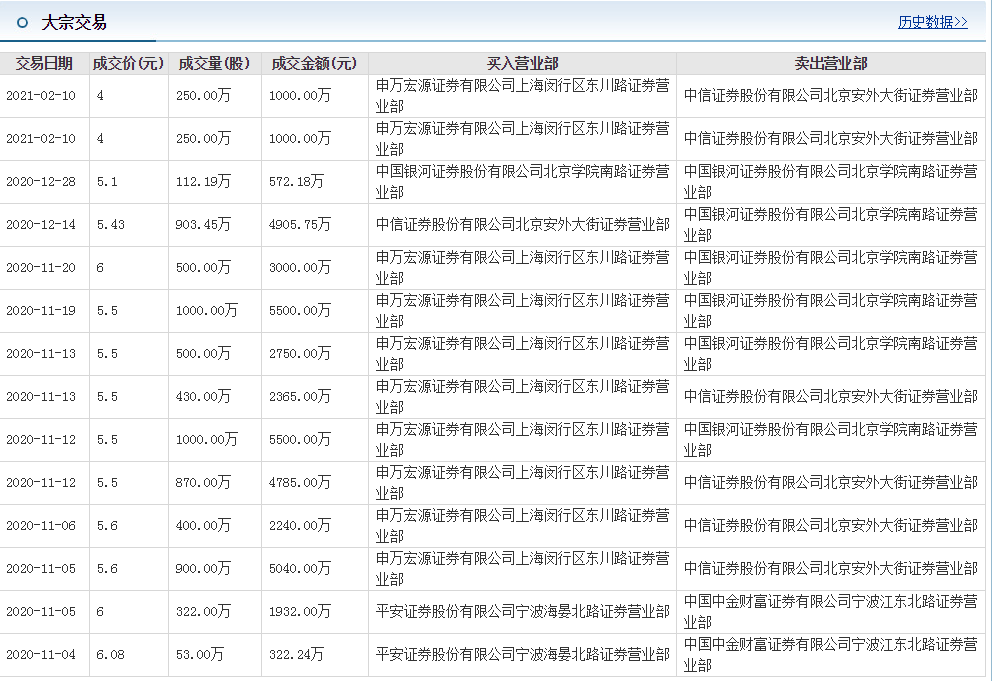Click the amount 572.18万

pyautogui.click(x=296, y=182)
